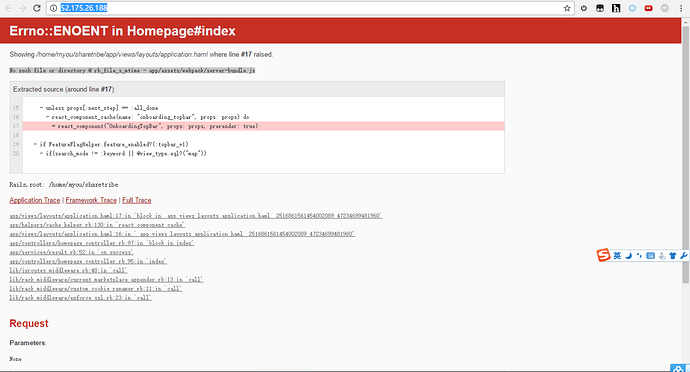Open the black rounded-square extension icon
This screenshot has width=690, height=372.
[600, 8]
